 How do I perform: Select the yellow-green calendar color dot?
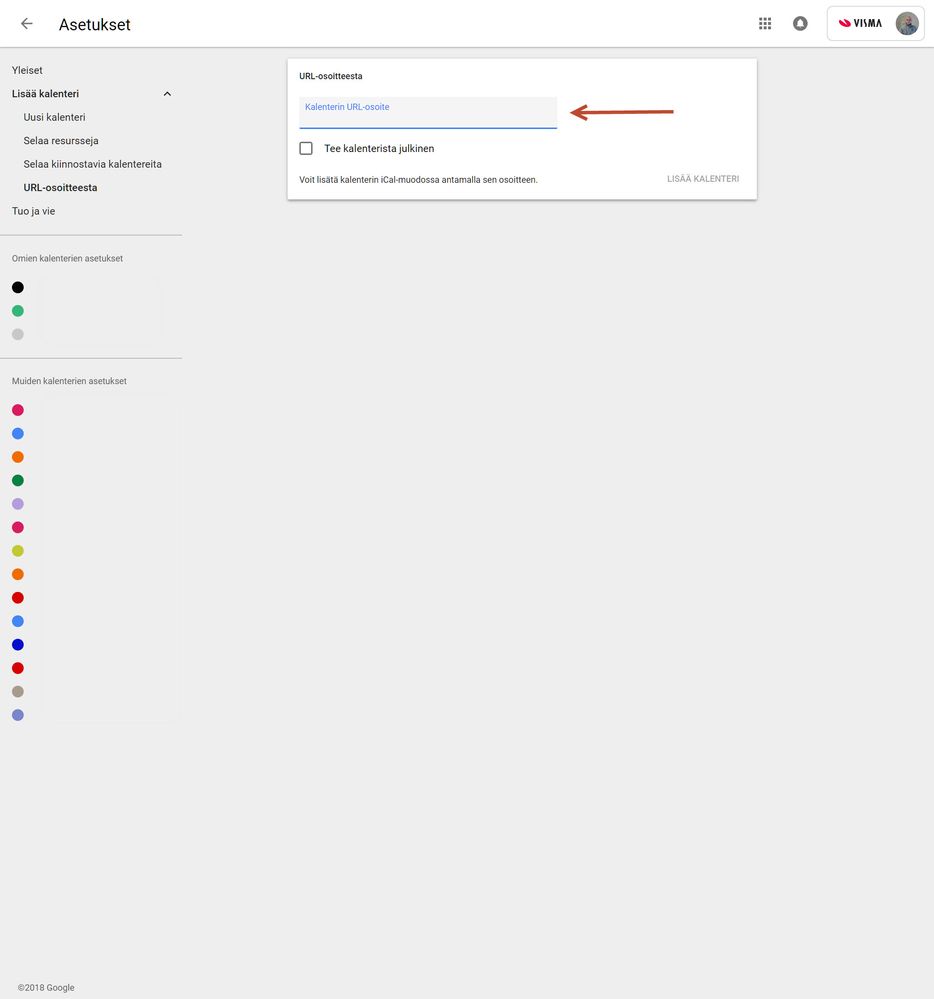tap(18, 550)
